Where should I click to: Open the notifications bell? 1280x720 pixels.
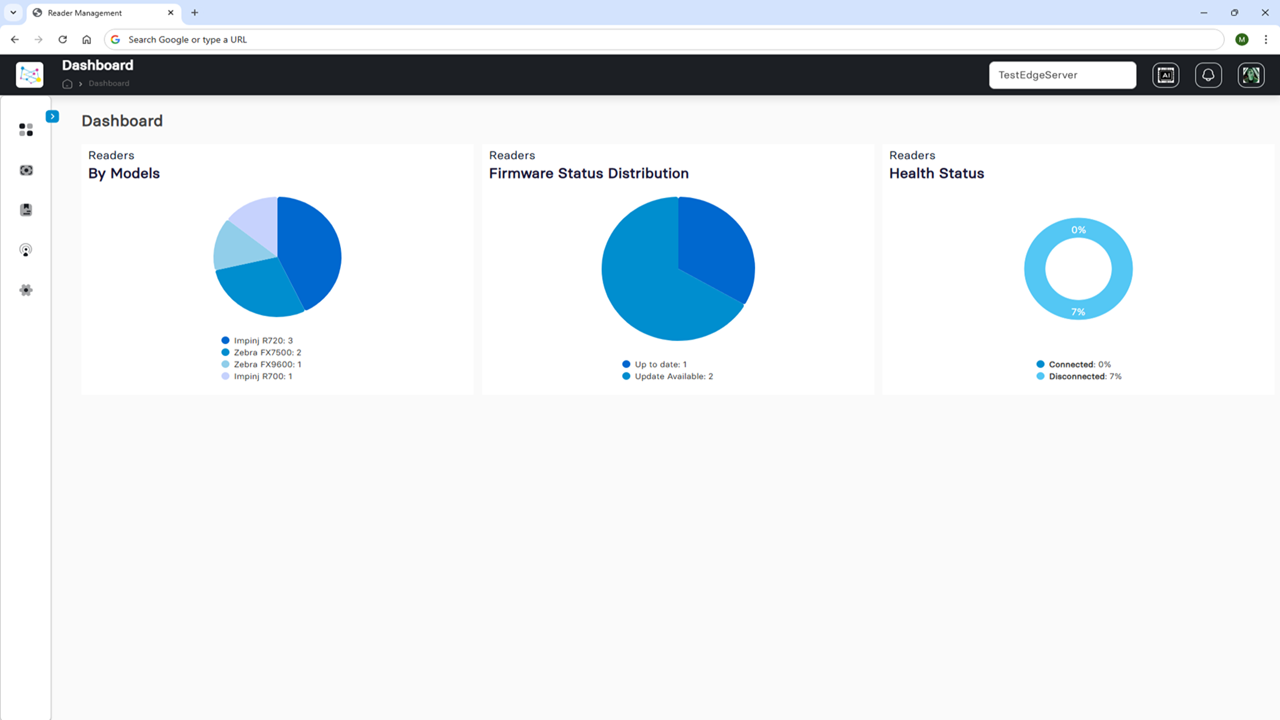tap(1208, 75)
